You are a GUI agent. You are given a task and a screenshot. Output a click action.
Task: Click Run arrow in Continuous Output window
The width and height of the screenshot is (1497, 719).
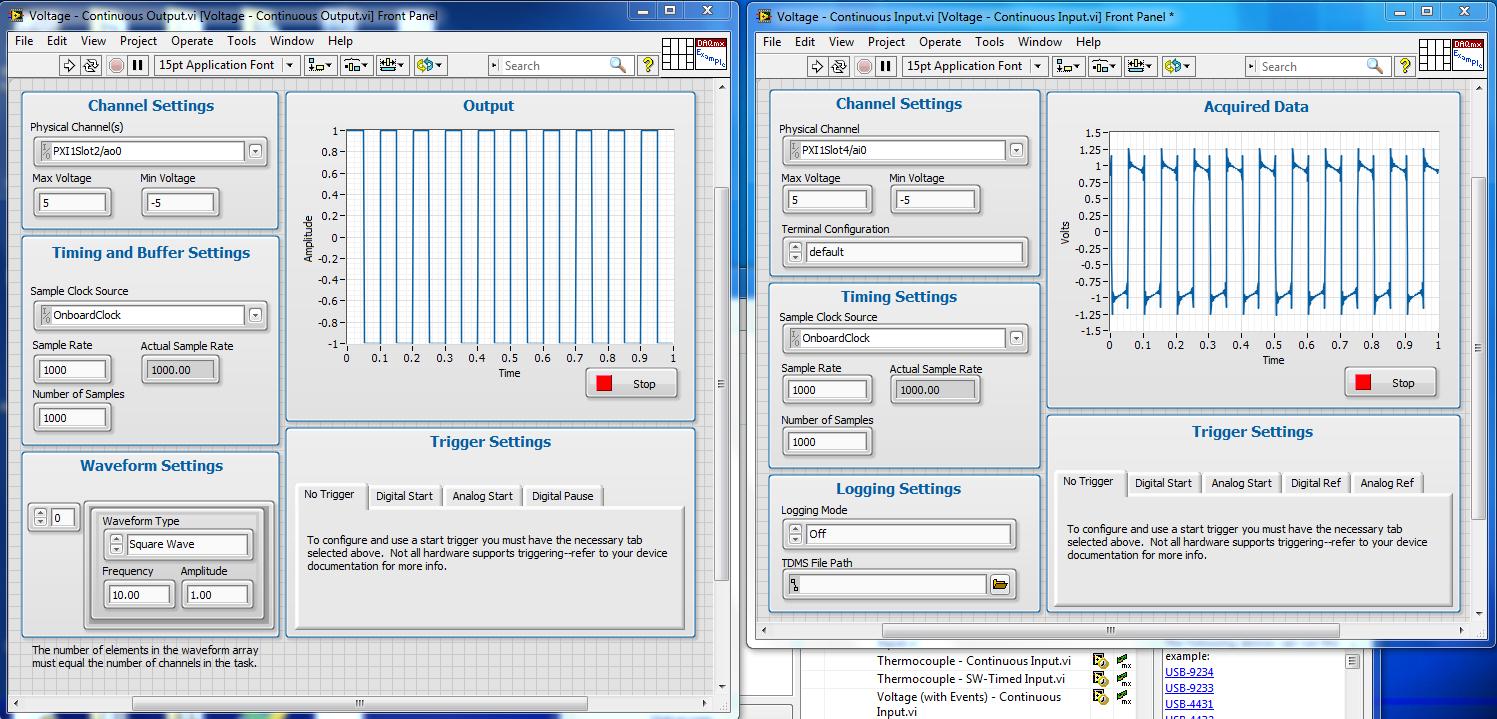pyautogui.click(x=69, y=65)
